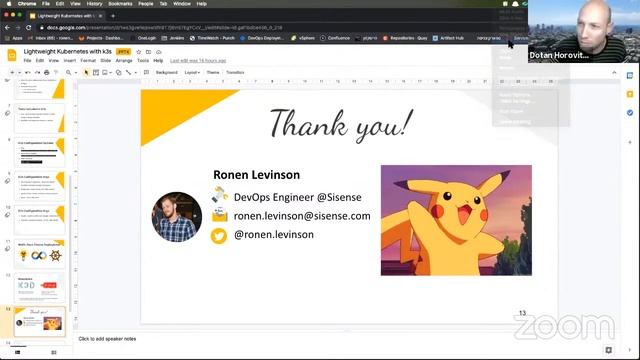Click the move to folder icon
The image size is (640, 360).
[x=148, y=52]
